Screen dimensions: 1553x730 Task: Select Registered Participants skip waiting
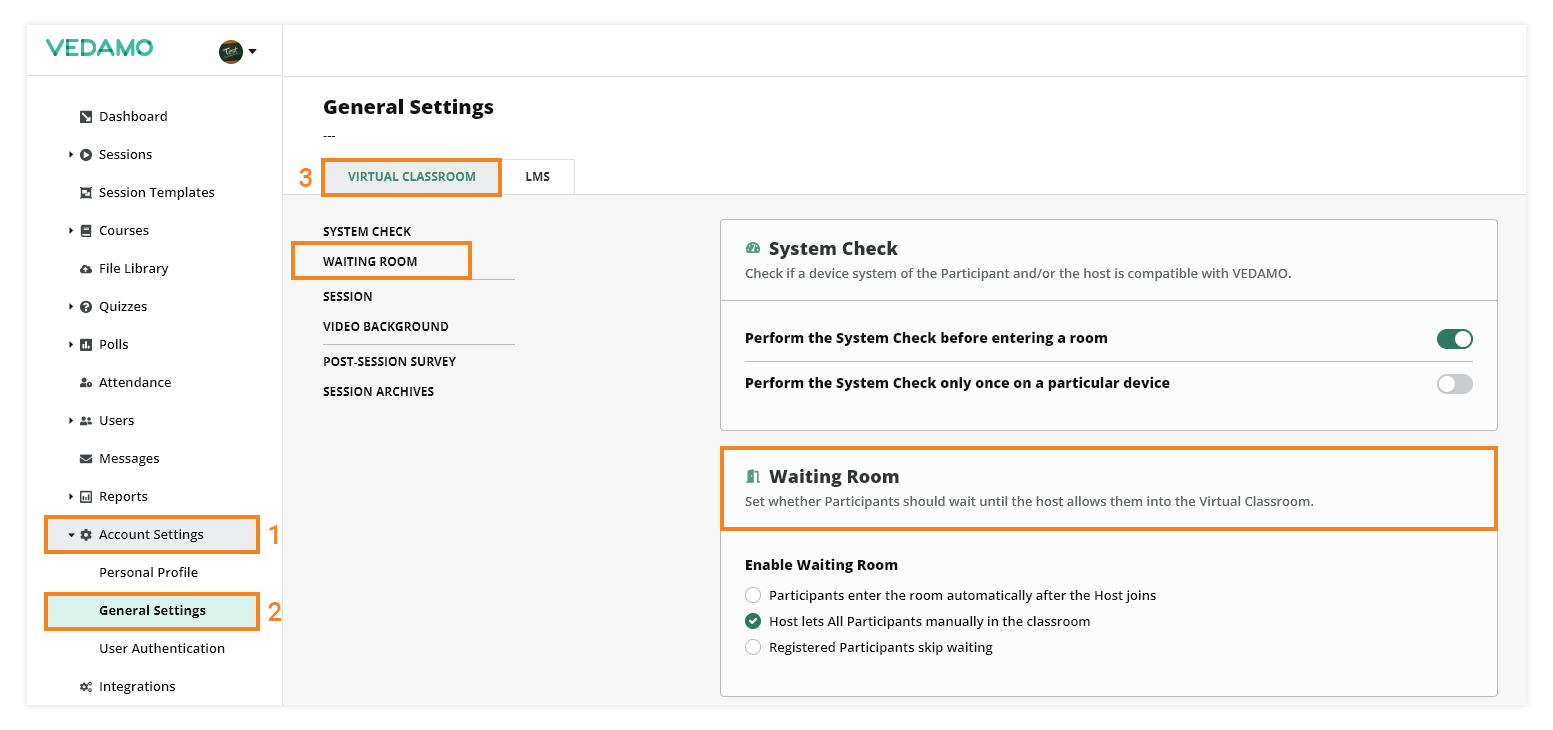pyautogui.click(x=753, y=648)
